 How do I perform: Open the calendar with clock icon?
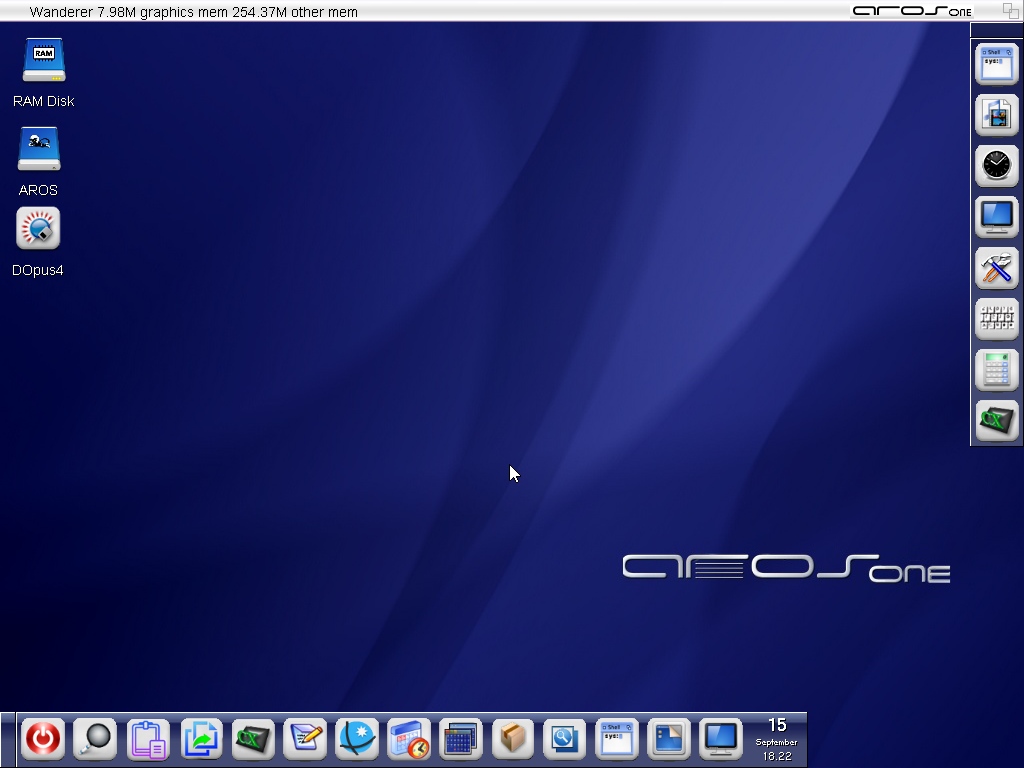point(409,740)
